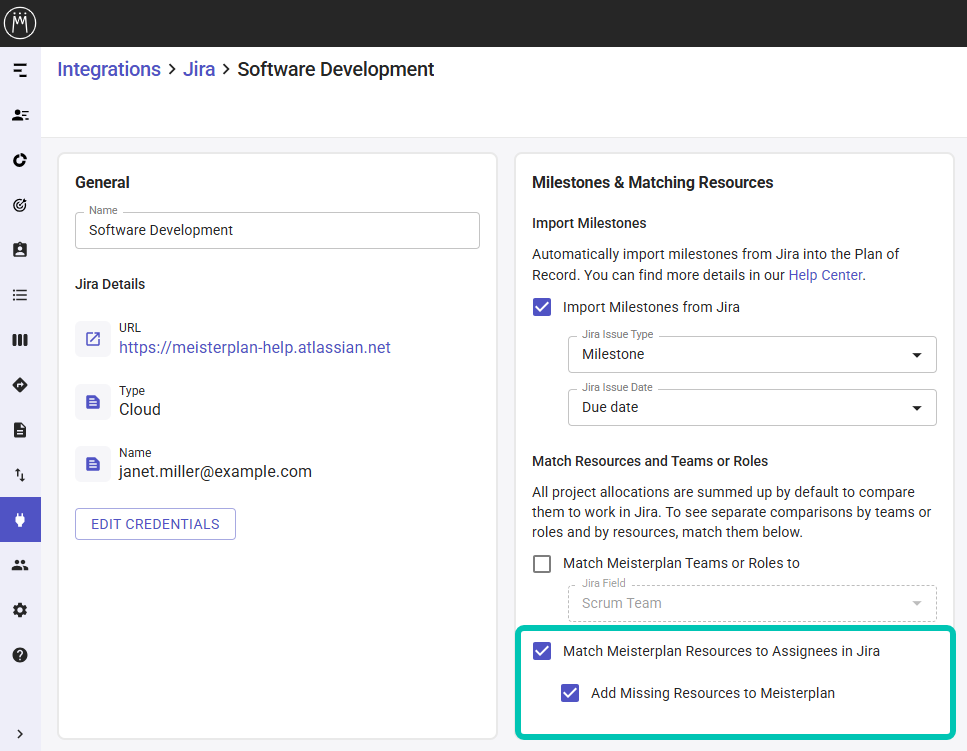Click the Name field Software Development

pyautogui.click(x=278, y=231)
